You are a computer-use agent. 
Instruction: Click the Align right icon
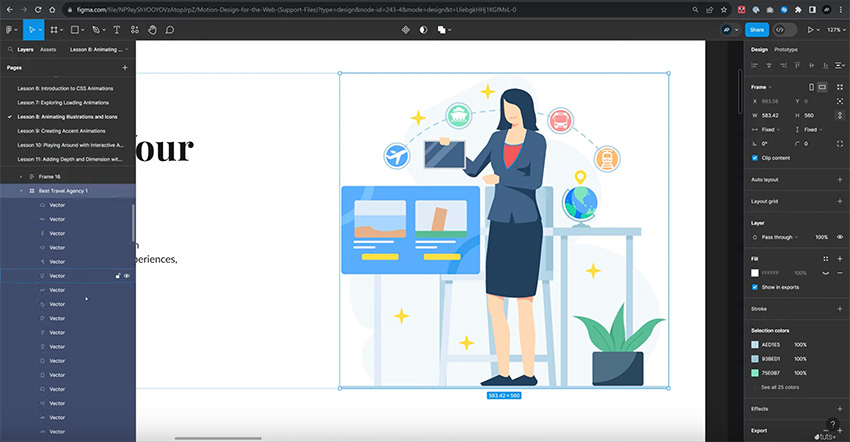783,65
